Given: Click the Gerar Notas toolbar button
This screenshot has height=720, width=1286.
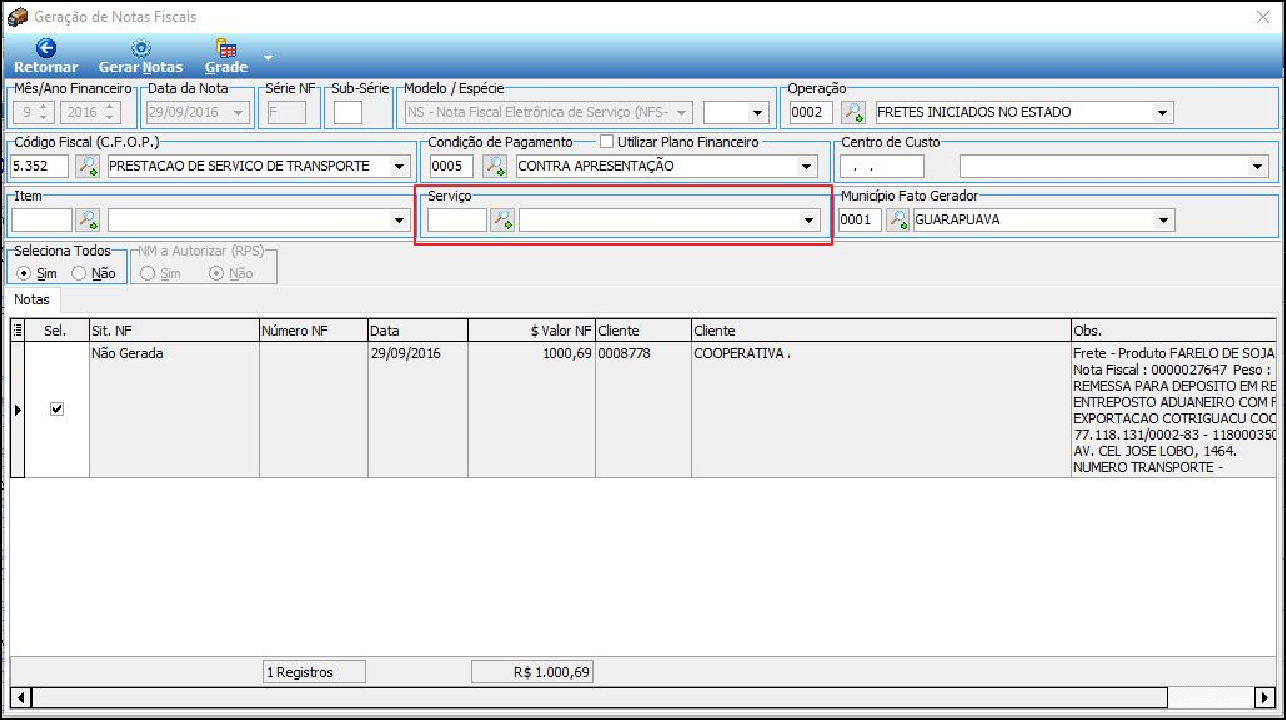Looking at the screenshot, I should pyautogui.click(x=141, y=56).
